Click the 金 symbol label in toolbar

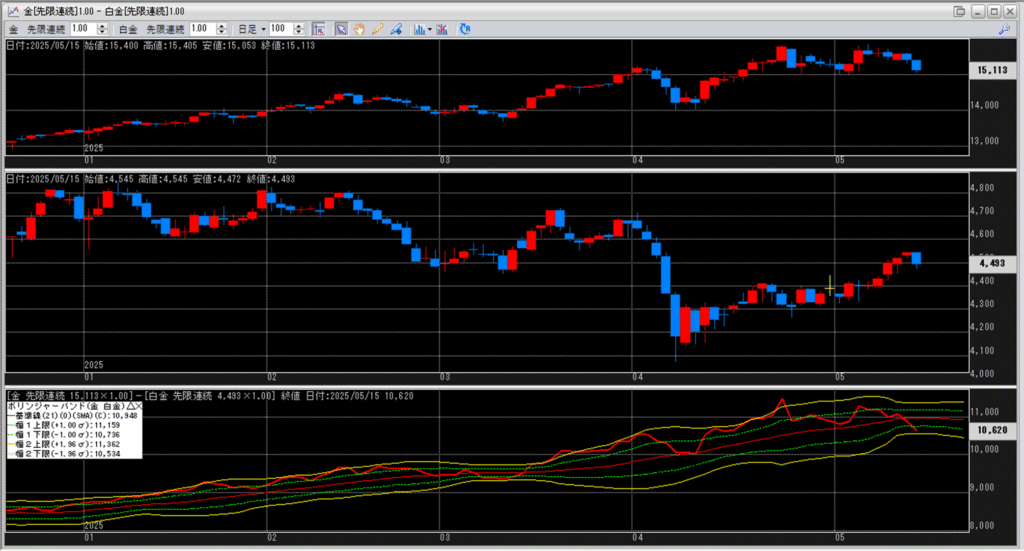coord(13,29)
